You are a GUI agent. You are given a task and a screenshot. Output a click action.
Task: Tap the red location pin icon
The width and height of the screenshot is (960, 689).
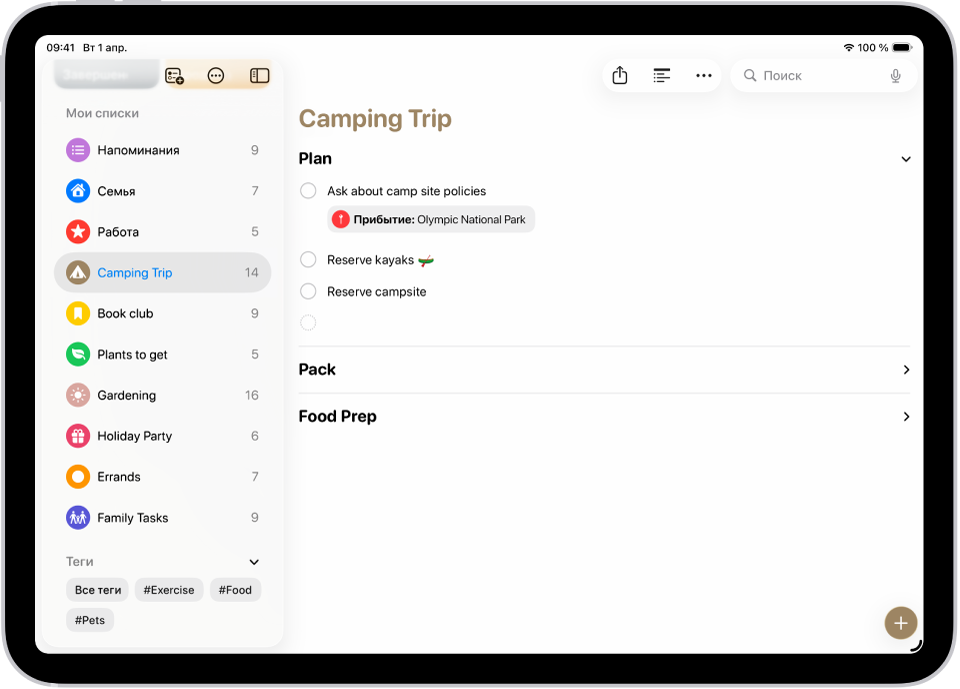click(340, 219)
